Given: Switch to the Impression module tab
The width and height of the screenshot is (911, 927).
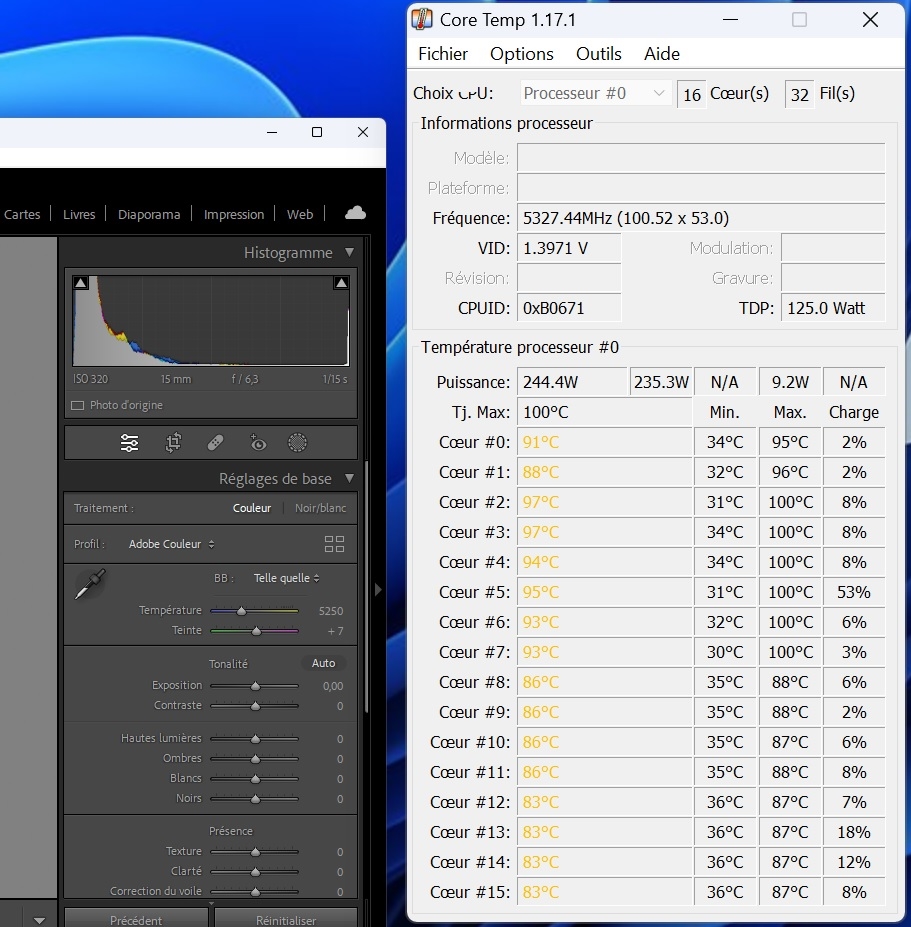Looking at the screenshot, I should pyautogui.click(x=234, y=214).
